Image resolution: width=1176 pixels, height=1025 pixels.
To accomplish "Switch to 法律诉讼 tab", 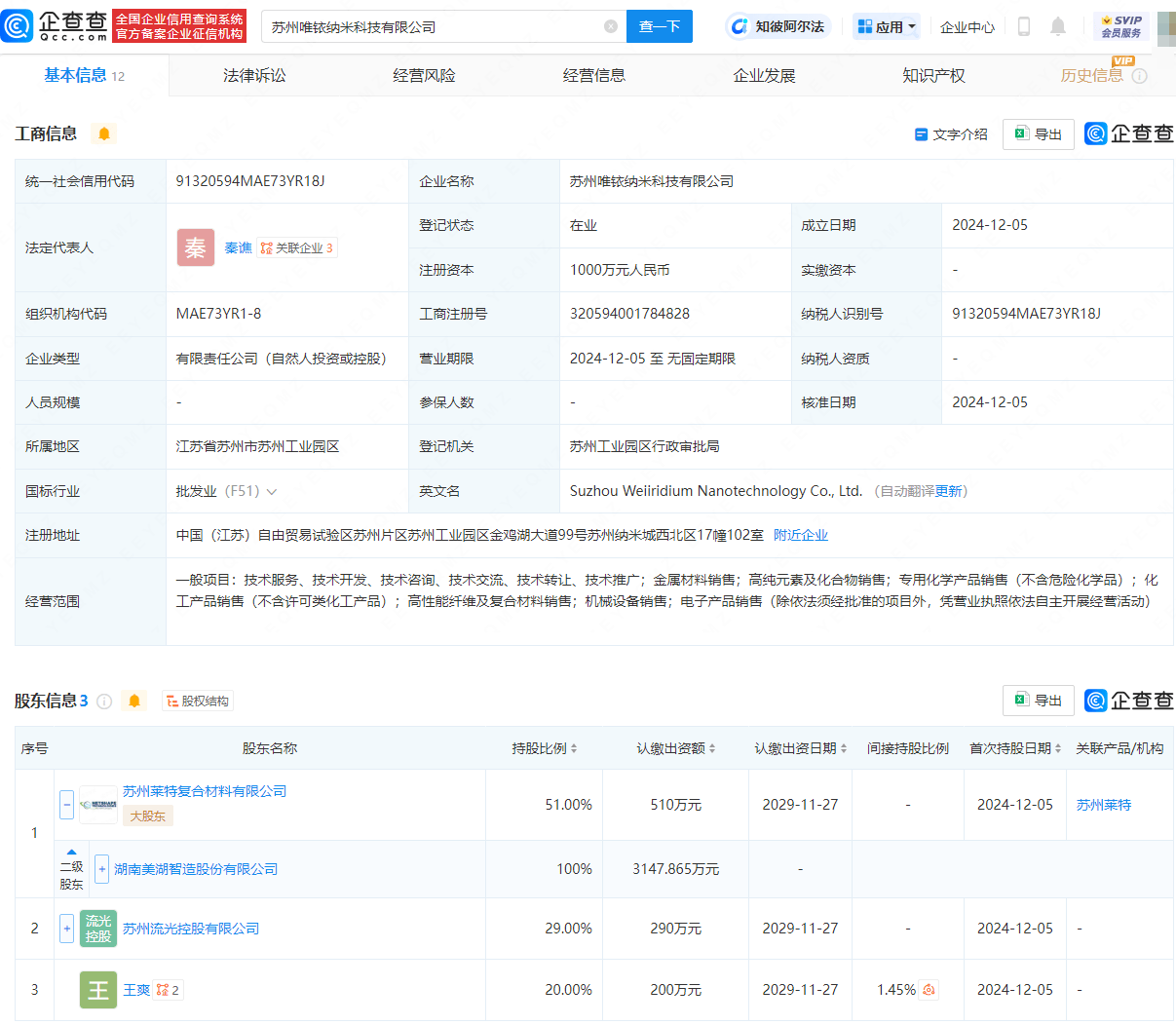I will pos(254,75).
